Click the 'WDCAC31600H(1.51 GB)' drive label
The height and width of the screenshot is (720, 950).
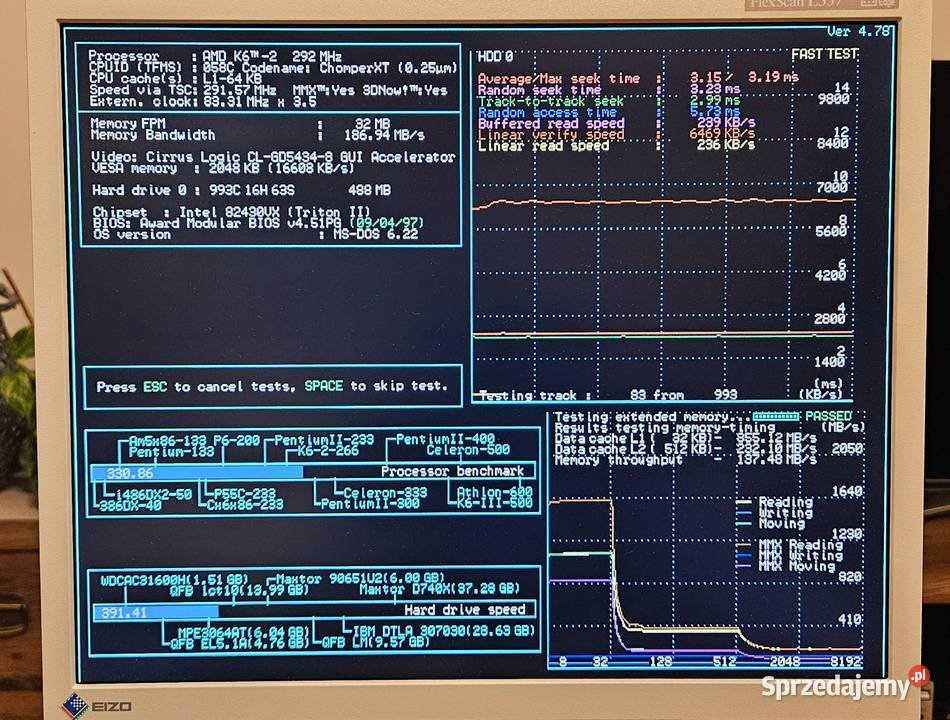[174, 579]
